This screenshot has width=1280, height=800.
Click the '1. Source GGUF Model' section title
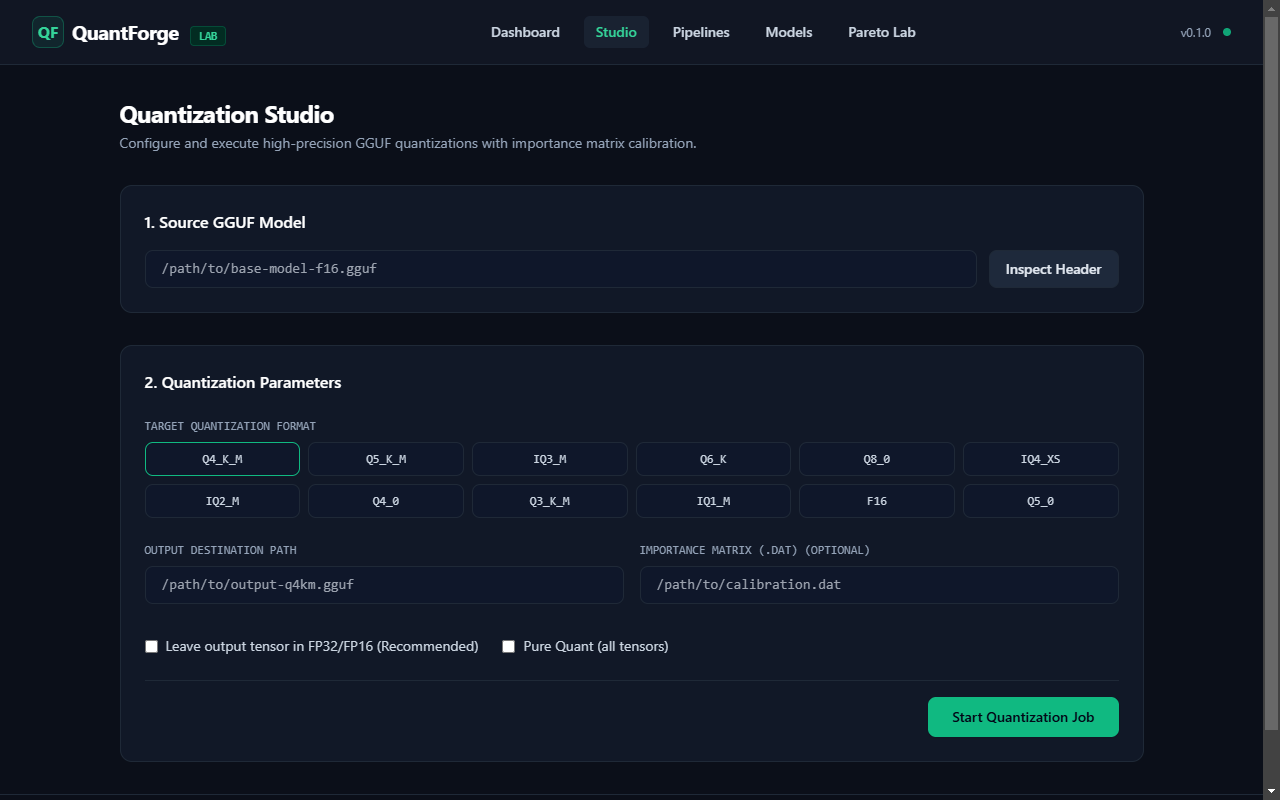click(225, 223)
